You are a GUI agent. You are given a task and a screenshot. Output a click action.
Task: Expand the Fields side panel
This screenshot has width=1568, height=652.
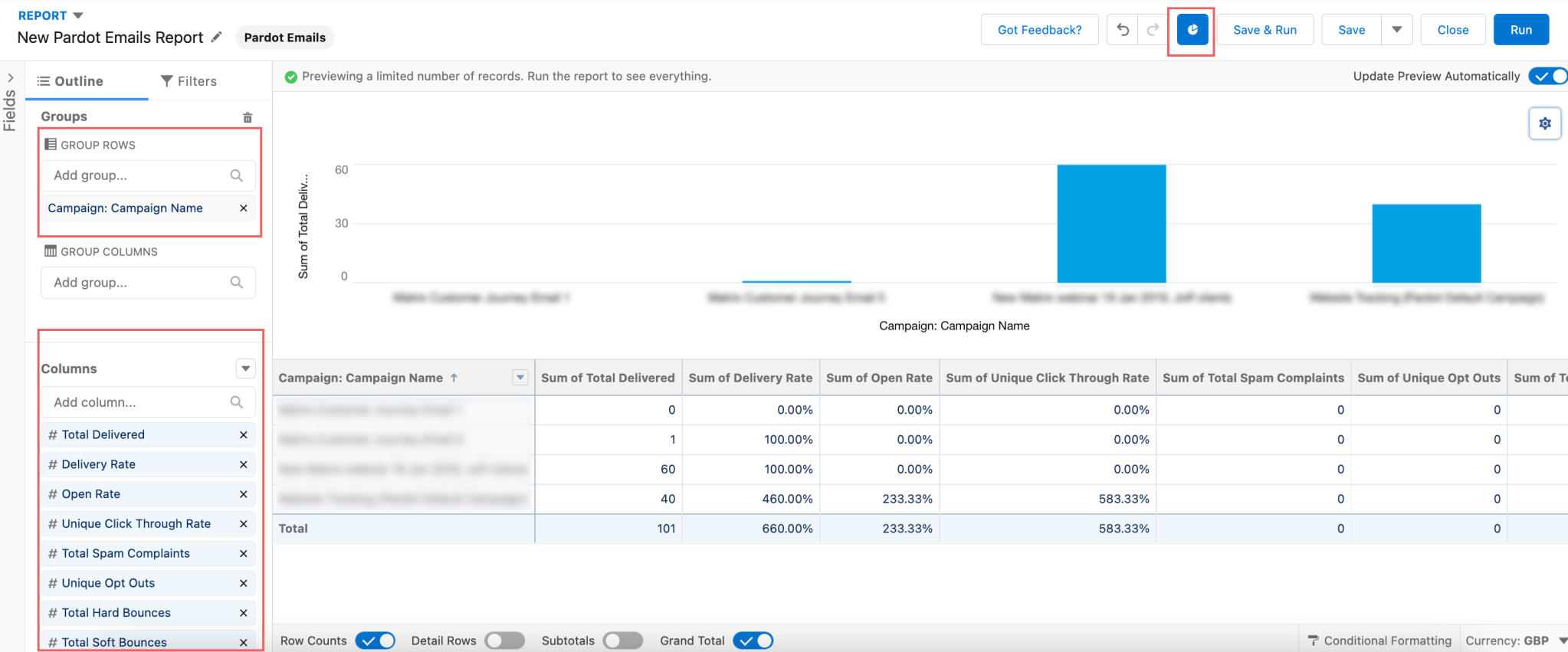10,78
